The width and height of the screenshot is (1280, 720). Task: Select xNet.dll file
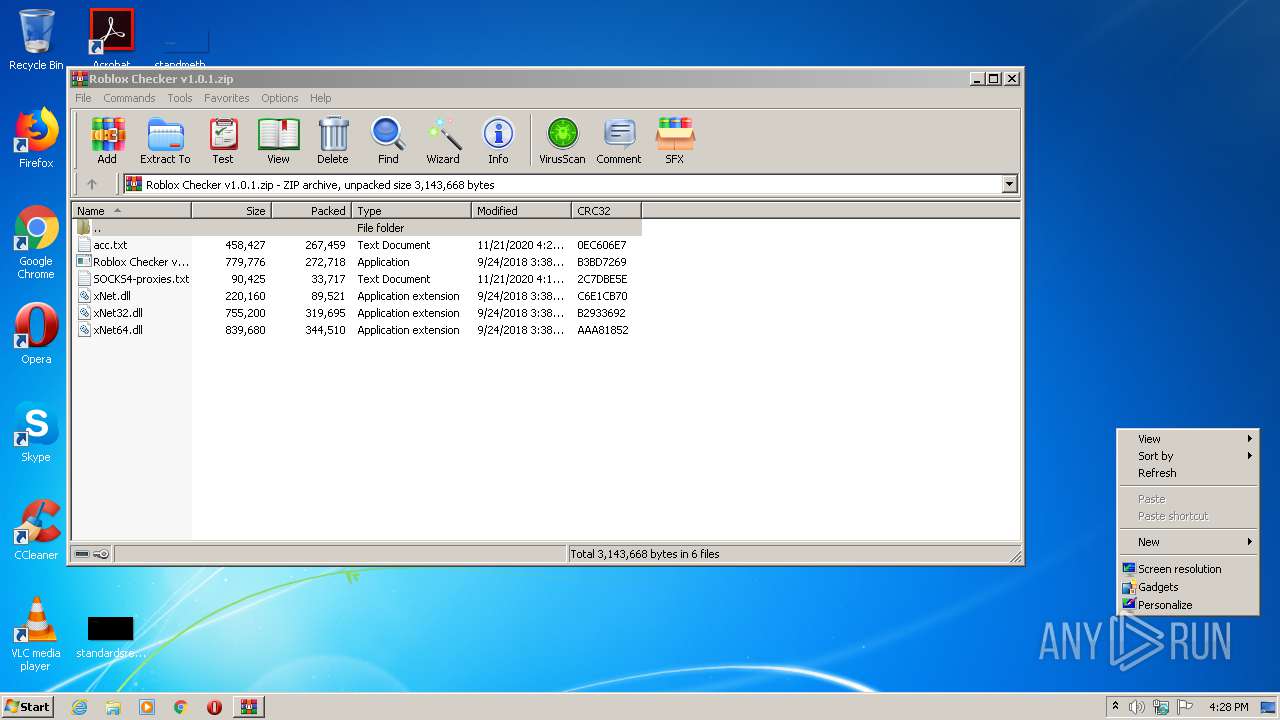click(357, 296)
